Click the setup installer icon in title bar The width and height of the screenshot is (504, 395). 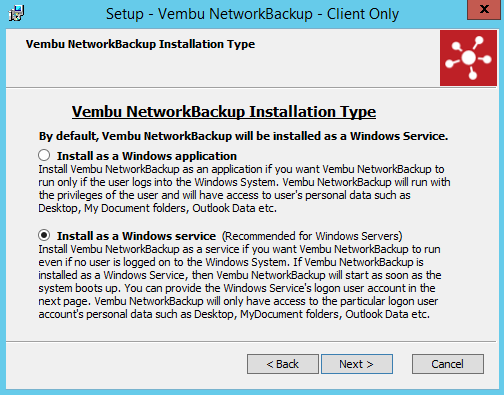pos(16,13)
